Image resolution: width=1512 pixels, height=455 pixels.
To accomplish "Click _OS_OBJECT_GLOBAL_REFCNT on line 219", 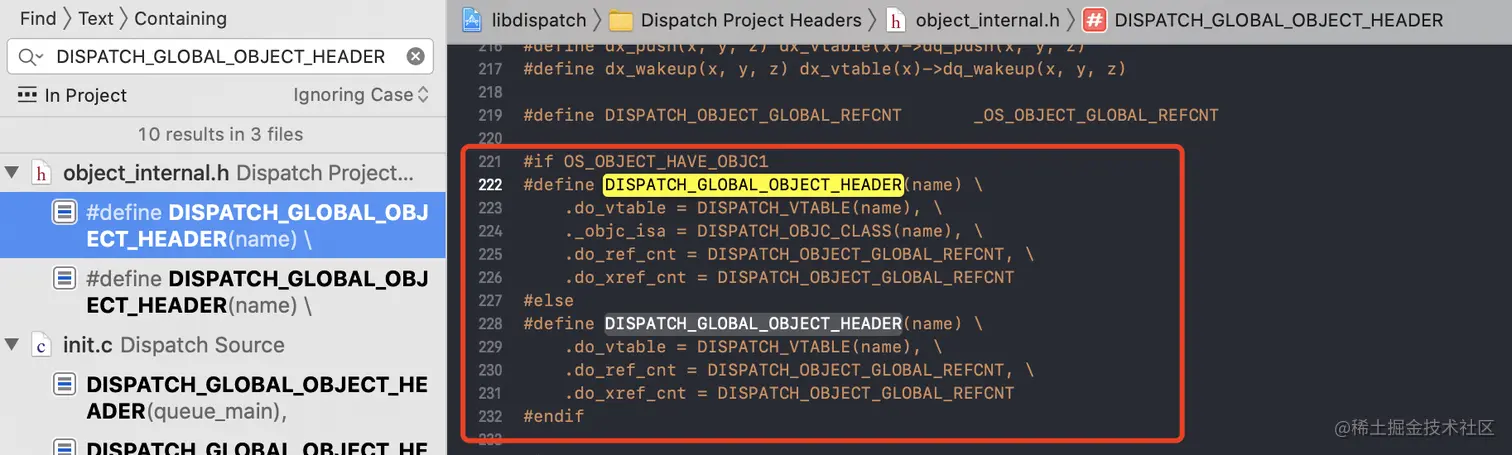I will tap(1096, 115).
